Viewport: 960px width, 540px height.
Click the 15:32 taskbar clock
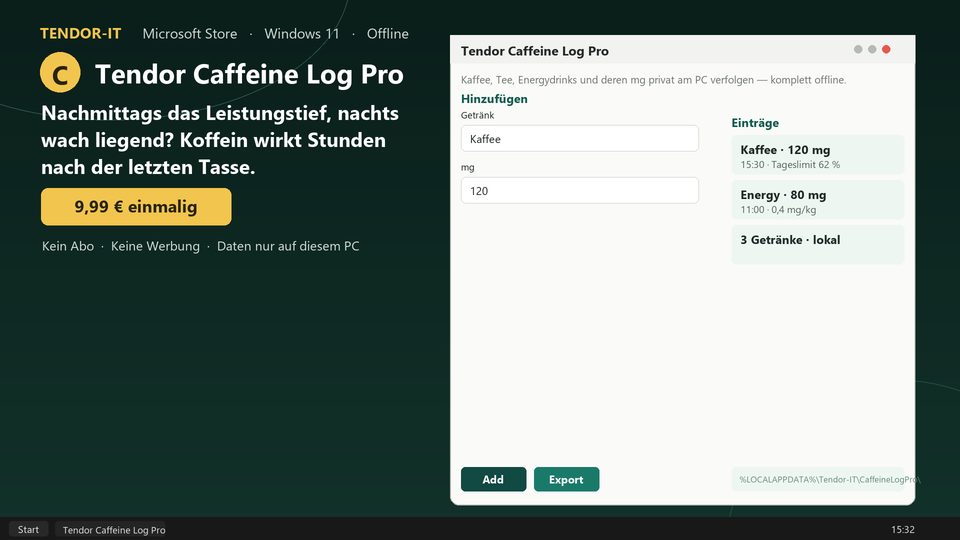coord(902,530)
